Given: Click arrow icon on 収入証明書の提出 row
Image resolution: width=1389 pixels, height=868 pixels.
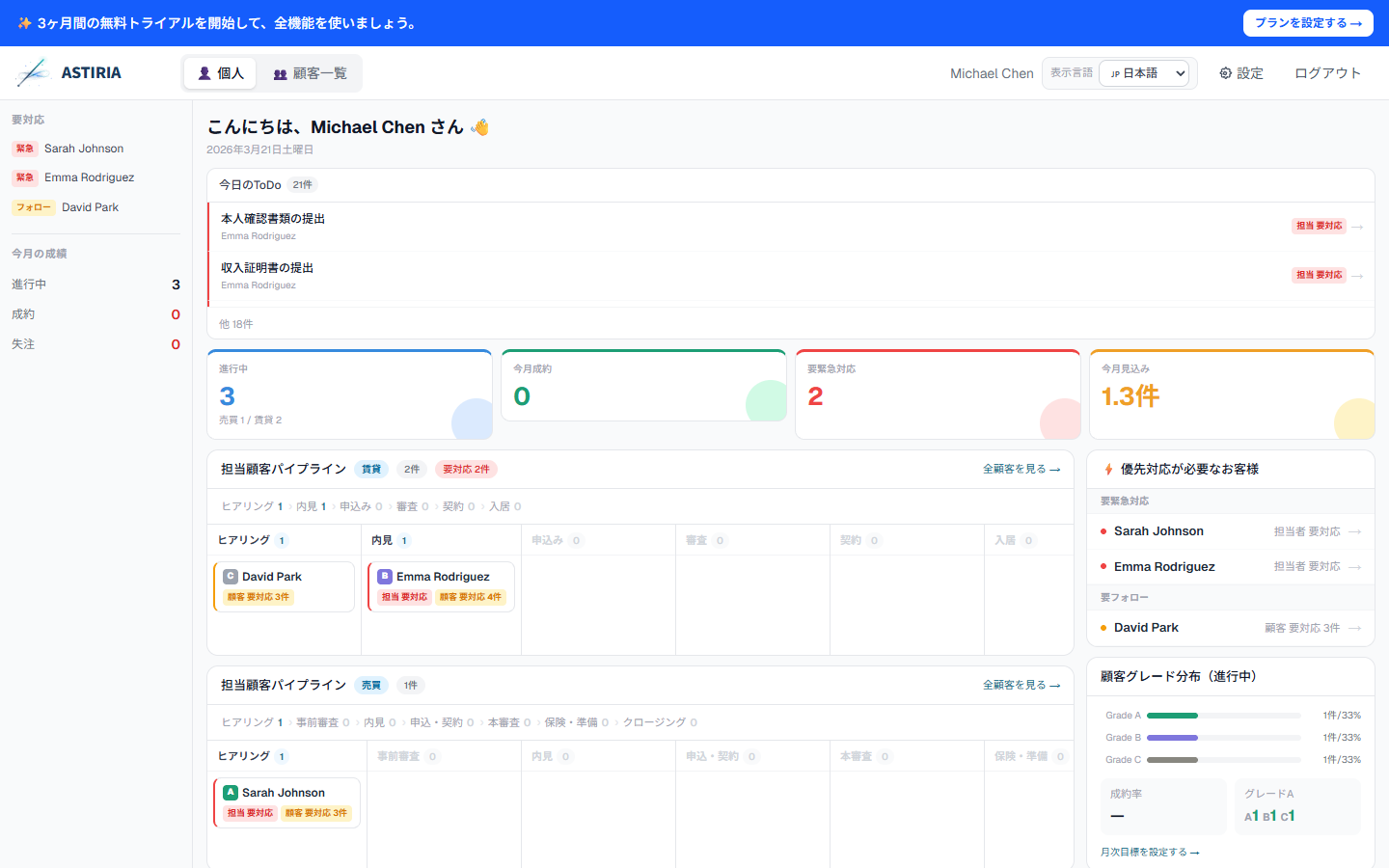Looking at the screenshot, I should click(x=1357, y=276).
